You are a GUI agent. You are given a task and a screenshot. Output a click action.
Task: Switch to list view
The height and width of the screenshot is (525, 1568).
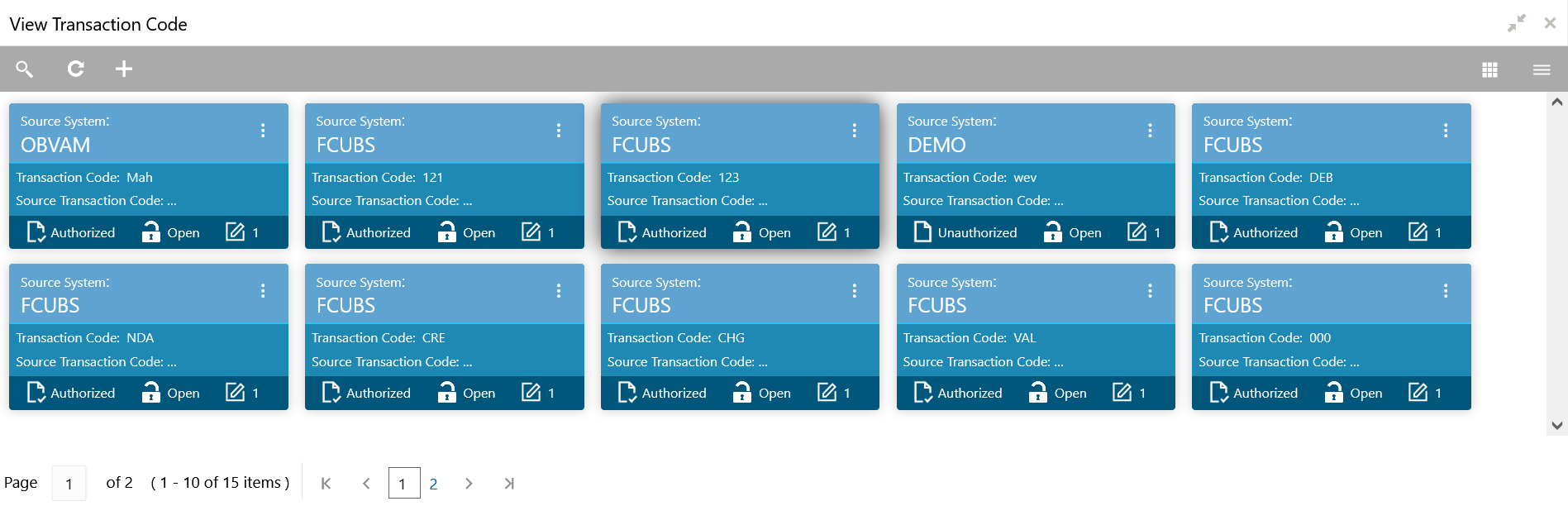pos(1542,69)
